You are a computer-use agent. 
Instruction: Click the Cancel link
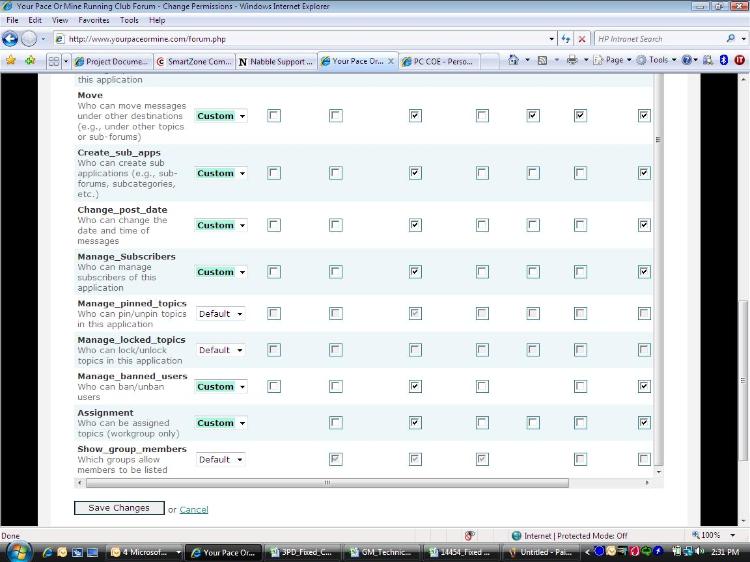point(194,510)
